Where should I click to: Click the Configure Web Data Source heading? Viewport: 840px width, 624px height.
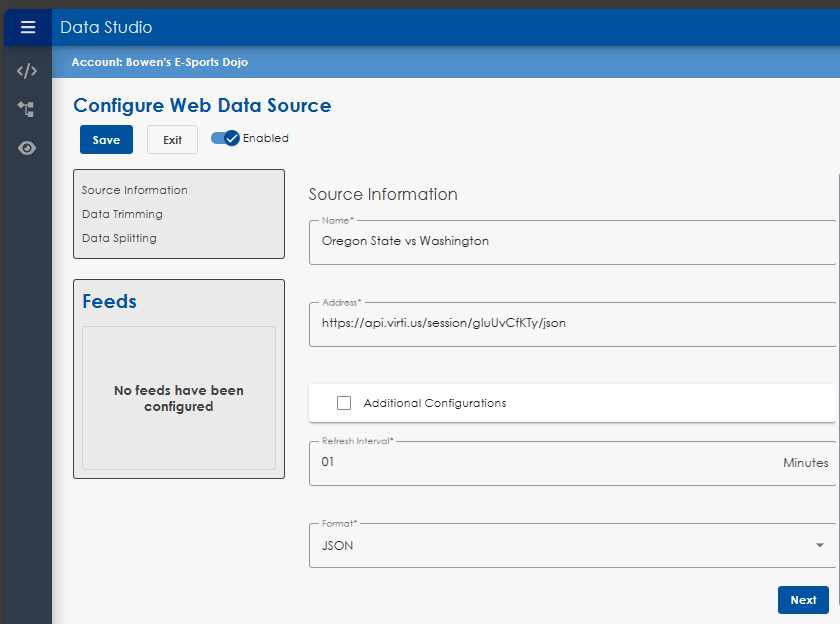click(x=202, y=105)
